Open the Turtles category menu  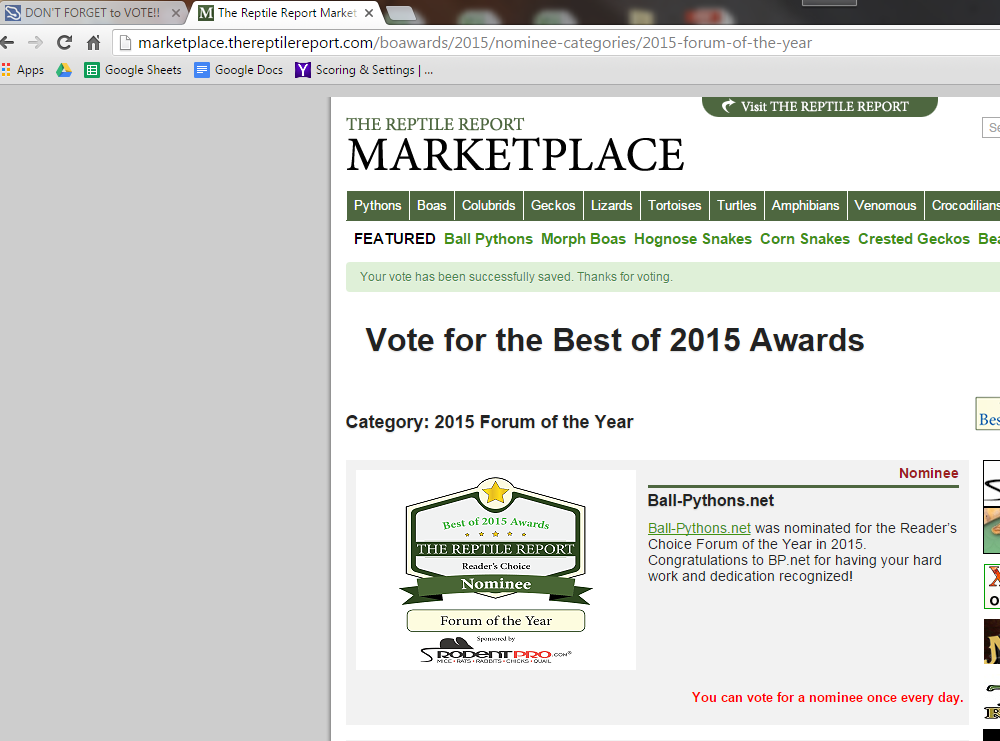(x=737, y=205)
